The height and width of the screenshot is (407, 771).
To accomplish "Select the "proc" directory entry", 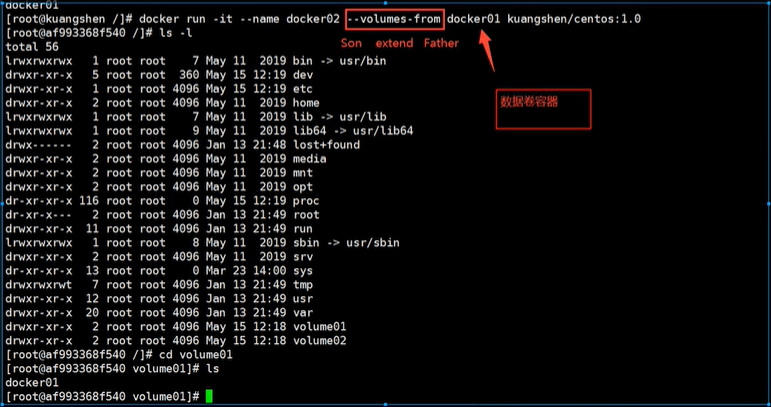I will coord(306,201).
